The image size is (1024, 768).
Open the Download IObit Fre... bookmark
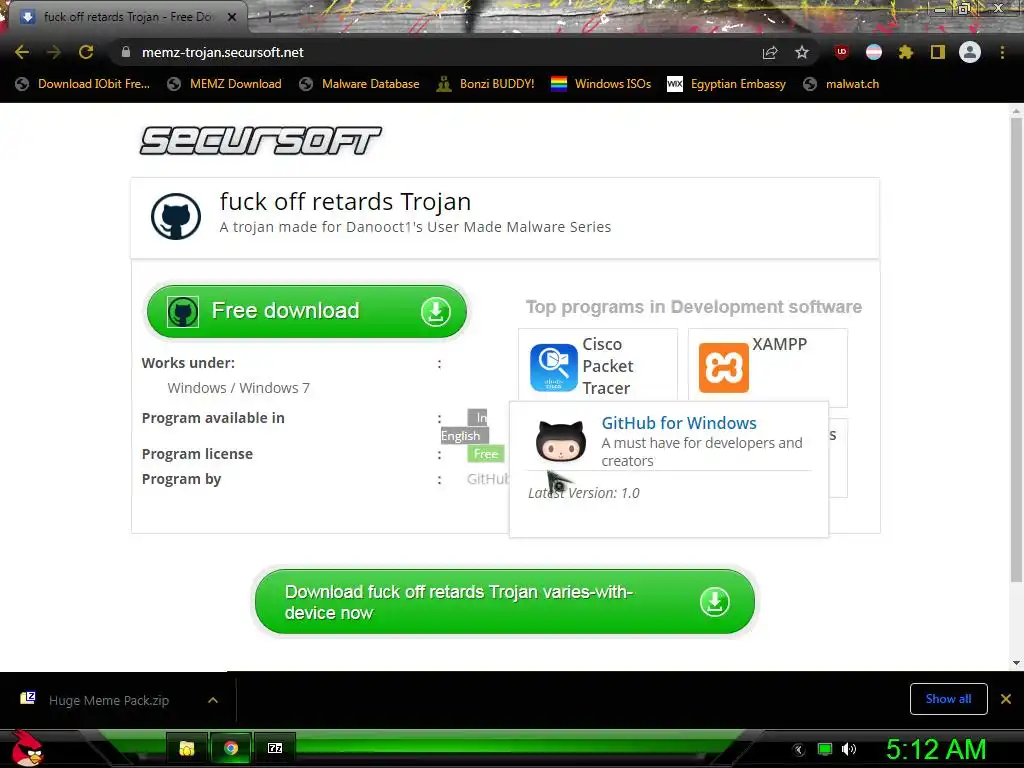[x=83, y=84]
